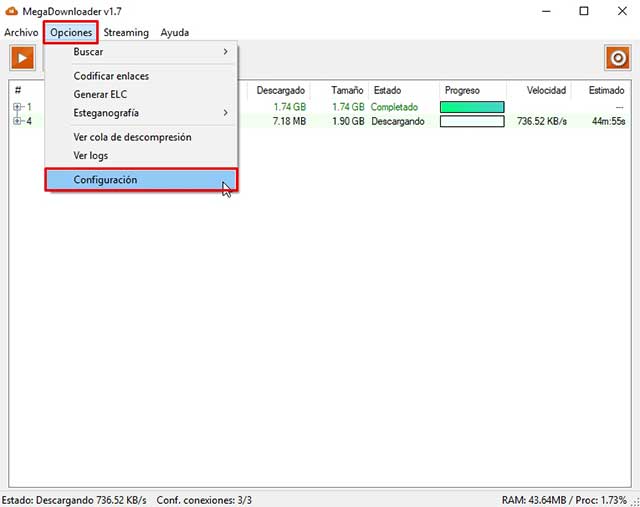Click Conf. conexiones: 3/3 in status bar
640x507 pixels.
pos(204,500)
